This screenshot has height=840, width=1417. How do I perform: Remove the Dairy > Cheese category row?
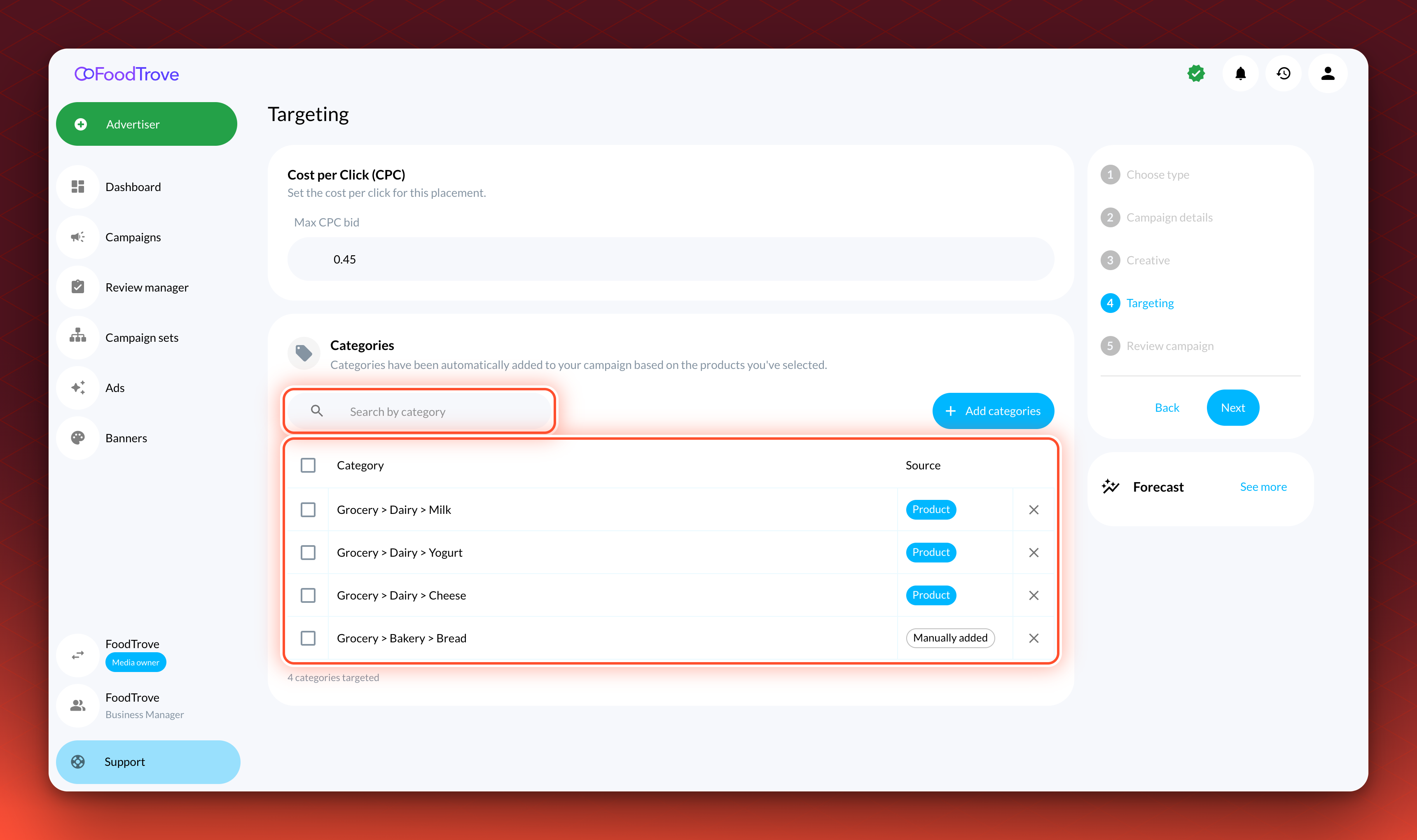(x=1034, y=595)
